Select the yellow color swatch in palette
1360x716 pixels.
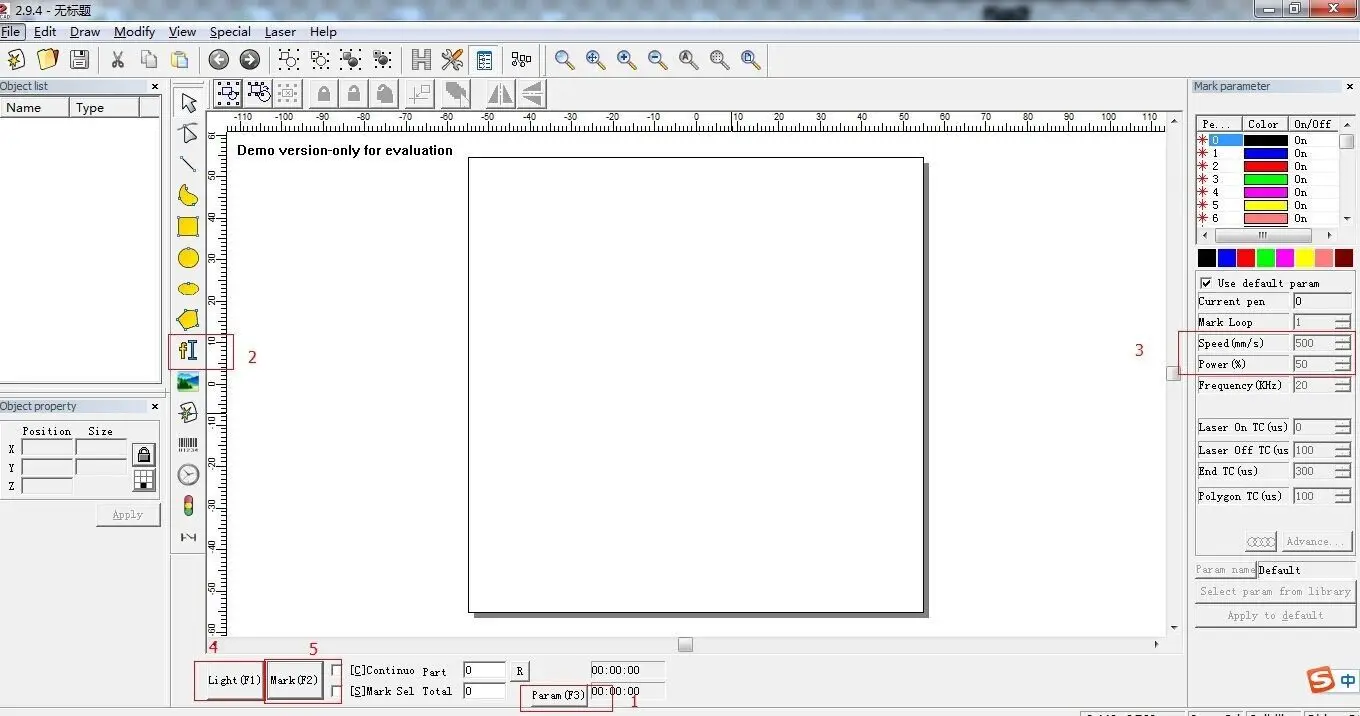1305,258
